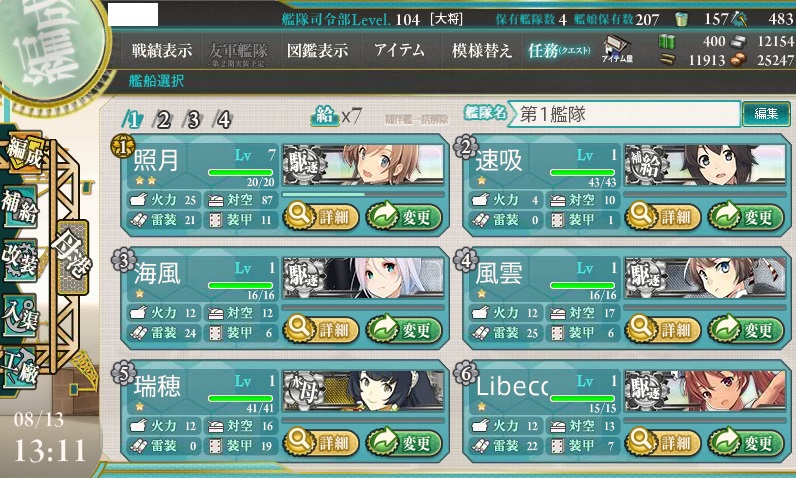The width and height of the screenshot is (796, 478).
Task: Click 変更 change button for 瑞穂
Action: point(404,442)
